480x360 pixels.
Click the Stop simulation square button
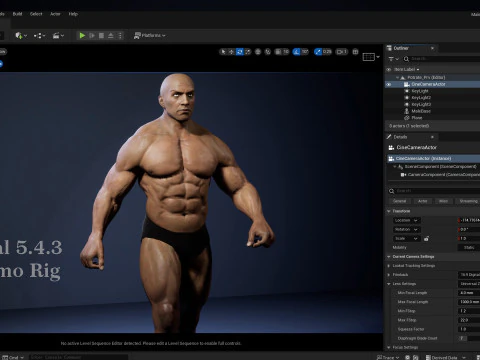(101, 35)
